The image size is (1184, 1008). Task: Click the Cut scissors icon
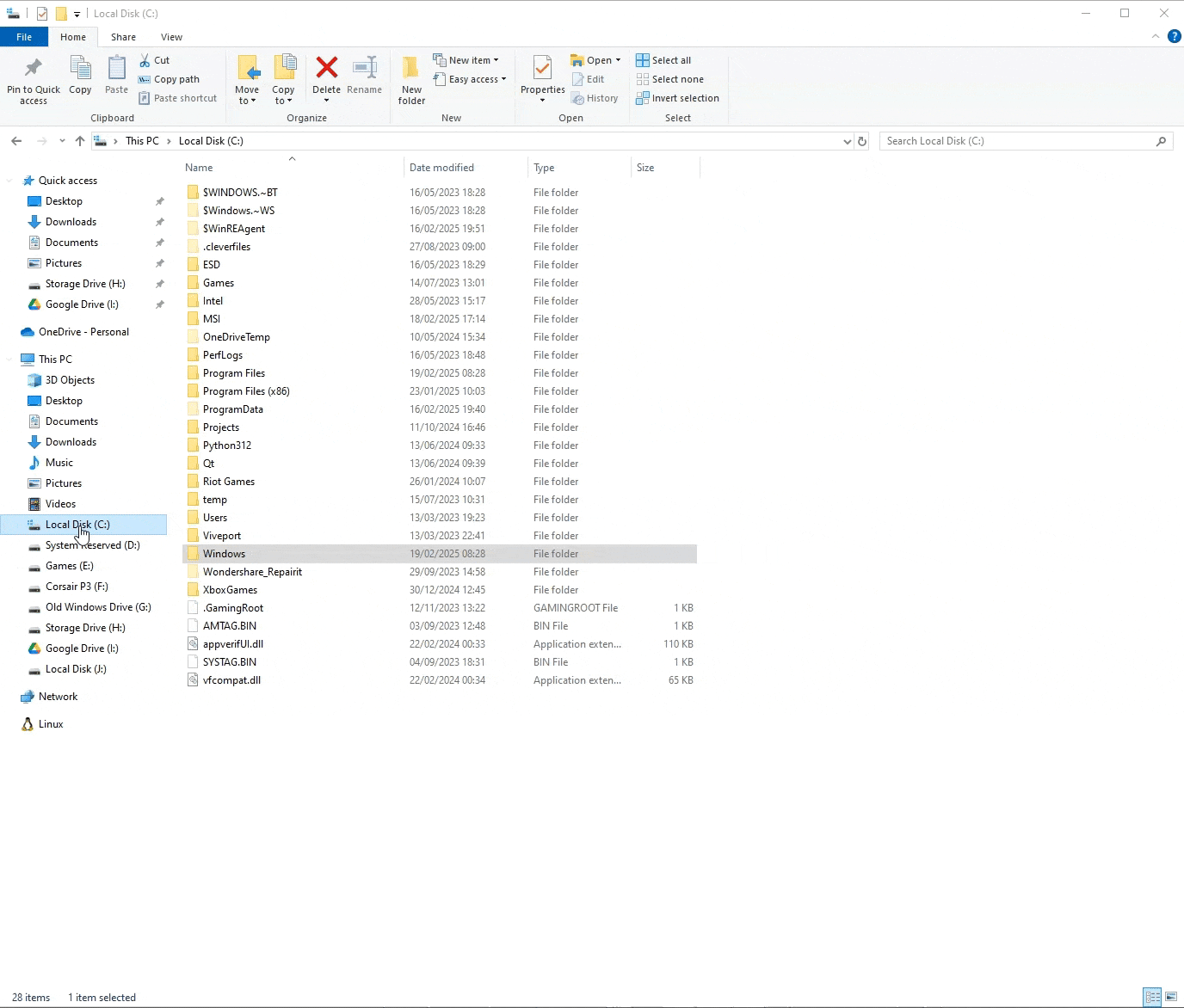click(x=145, y=60)
